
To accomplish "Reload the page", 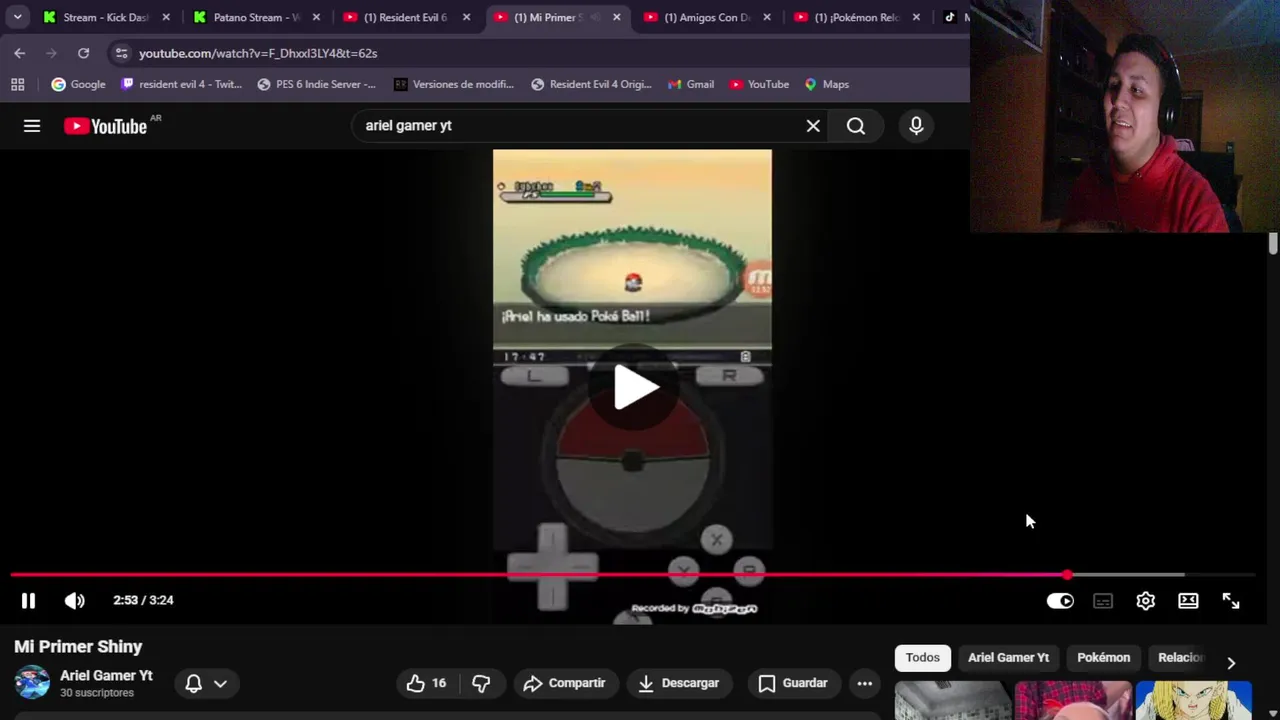I will [83, 53].
